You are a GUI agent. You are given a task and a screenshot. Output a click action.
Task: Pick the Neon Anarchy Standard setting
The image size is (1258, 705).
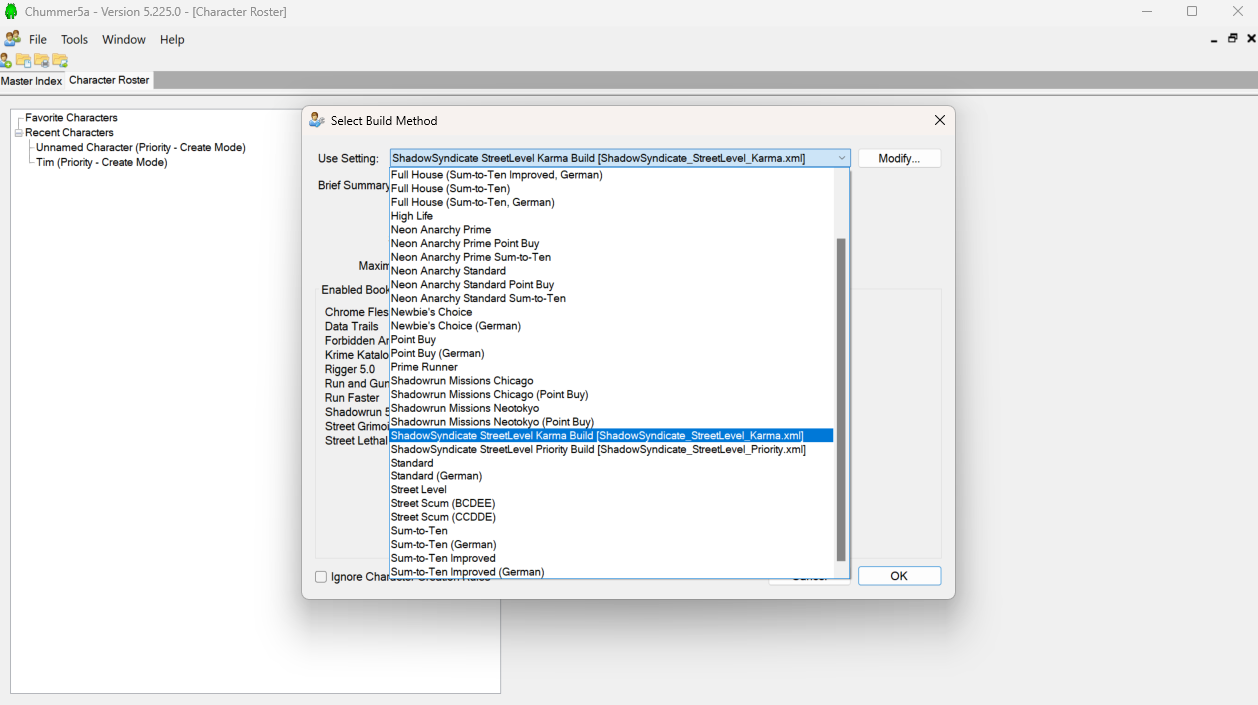tap(611, 271)
